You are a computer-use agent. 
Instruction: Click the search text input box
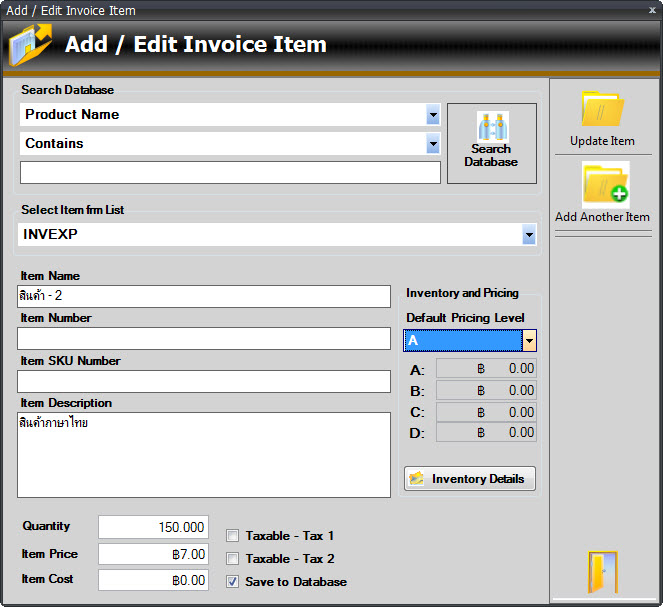point(230,173)
